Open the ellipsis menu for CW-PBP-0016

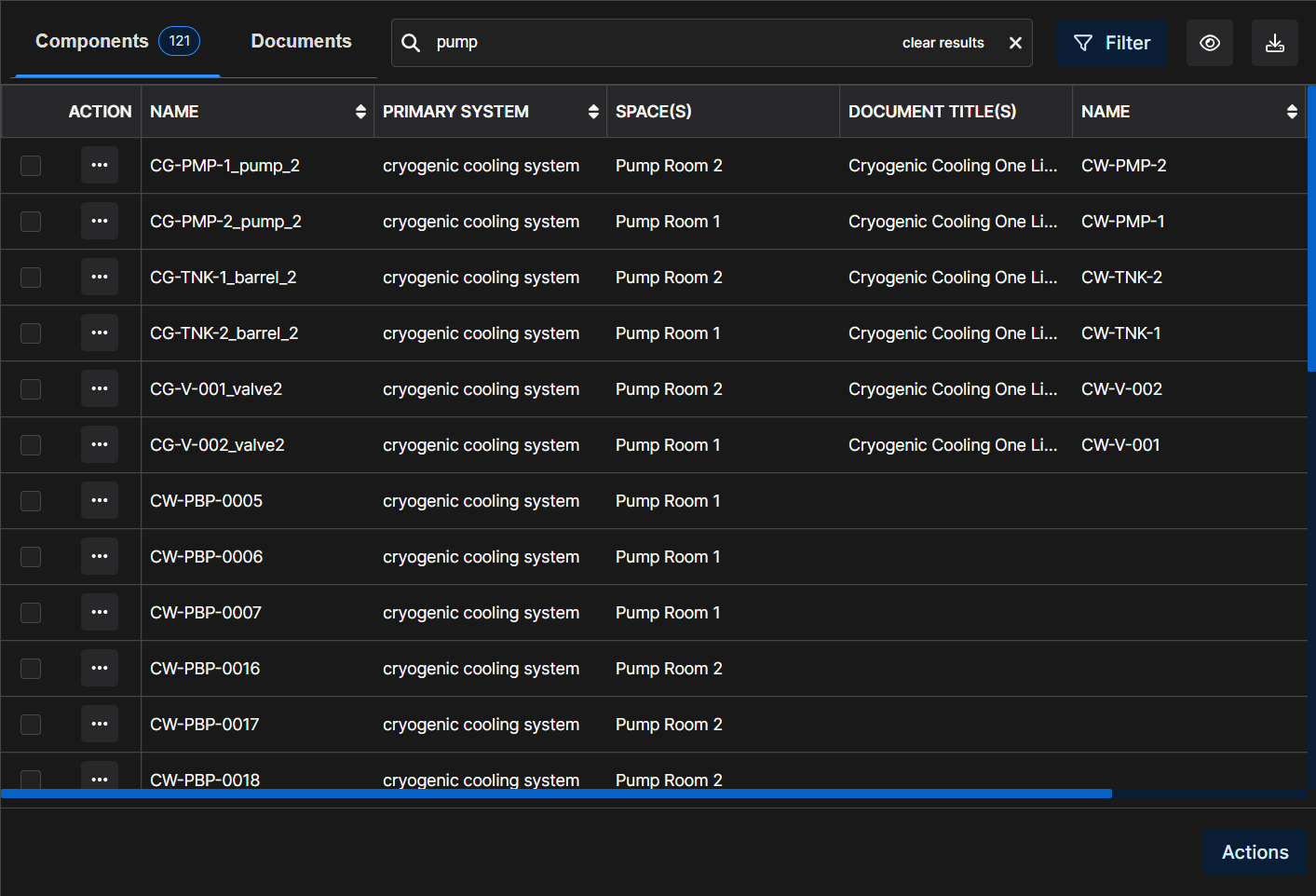coord(100,668)
